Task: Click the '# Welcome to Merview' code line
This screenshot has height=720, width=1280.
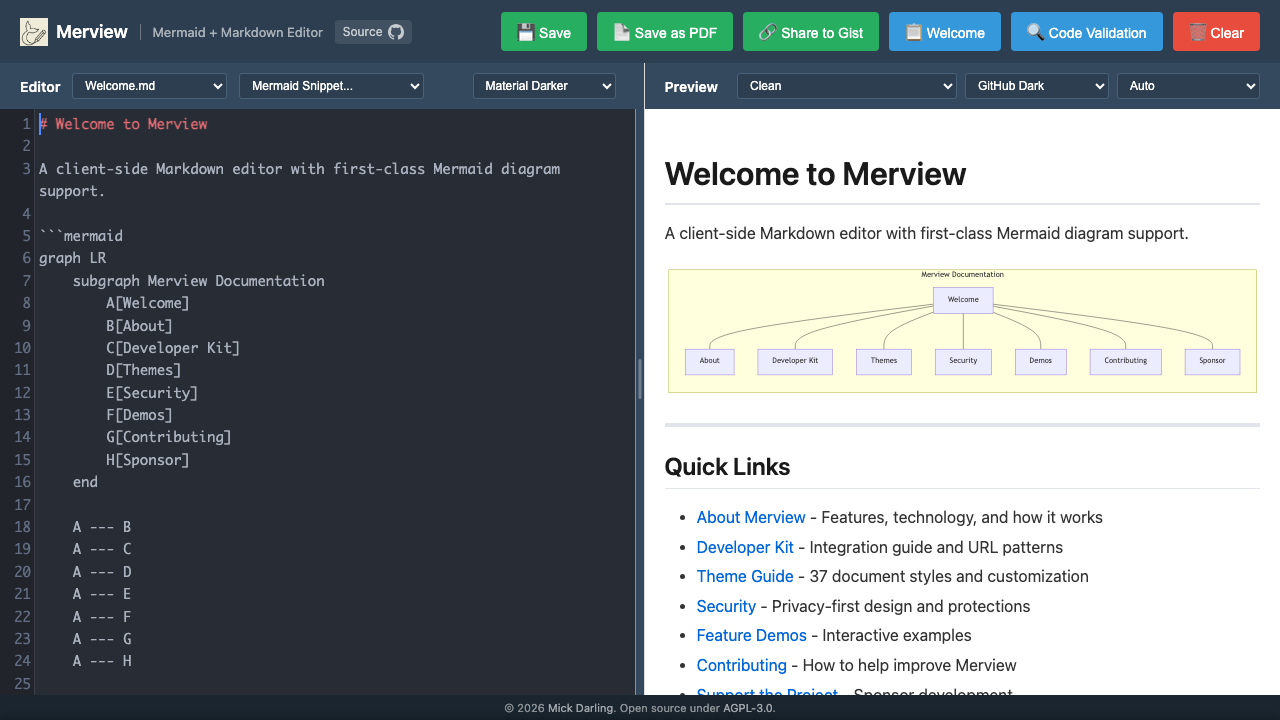Action: coord(123,124)
